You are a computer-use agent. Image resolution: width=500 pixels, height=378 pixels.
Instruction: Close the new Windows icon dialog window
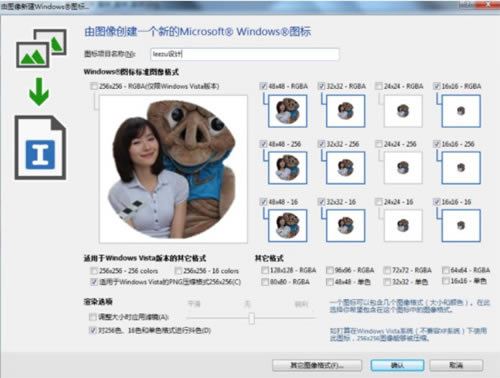pos(487,5)
